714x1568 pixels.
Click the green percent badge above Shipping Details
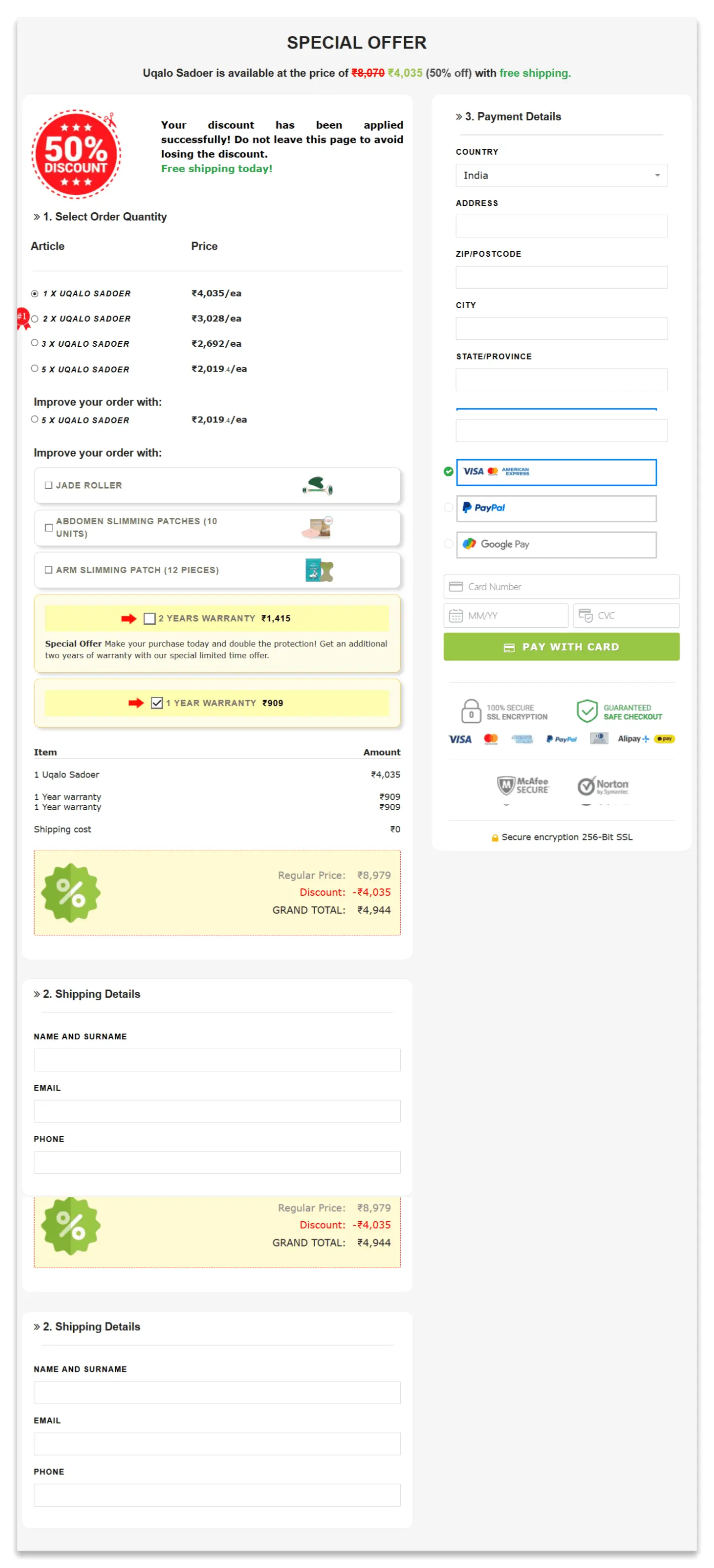point(71,892)
